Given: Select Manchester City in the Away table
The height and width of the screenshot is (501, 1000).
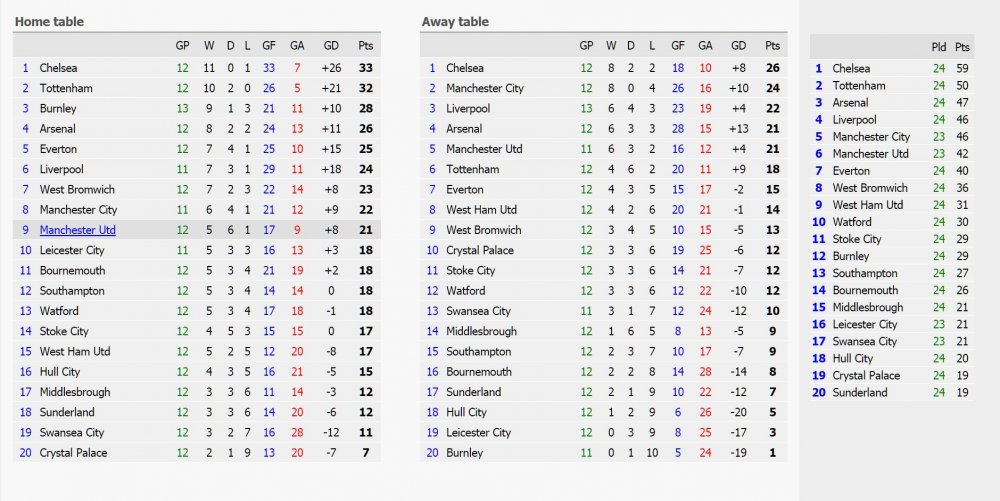Looking at the screenshot, I should click(485, 88).
